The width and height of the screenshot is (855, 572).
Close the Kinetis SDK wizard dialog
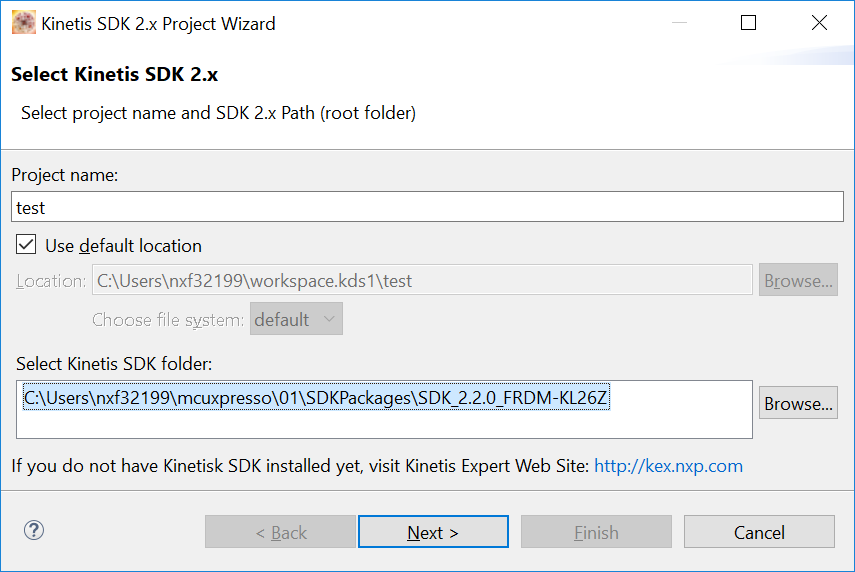(x=819, y=23)
